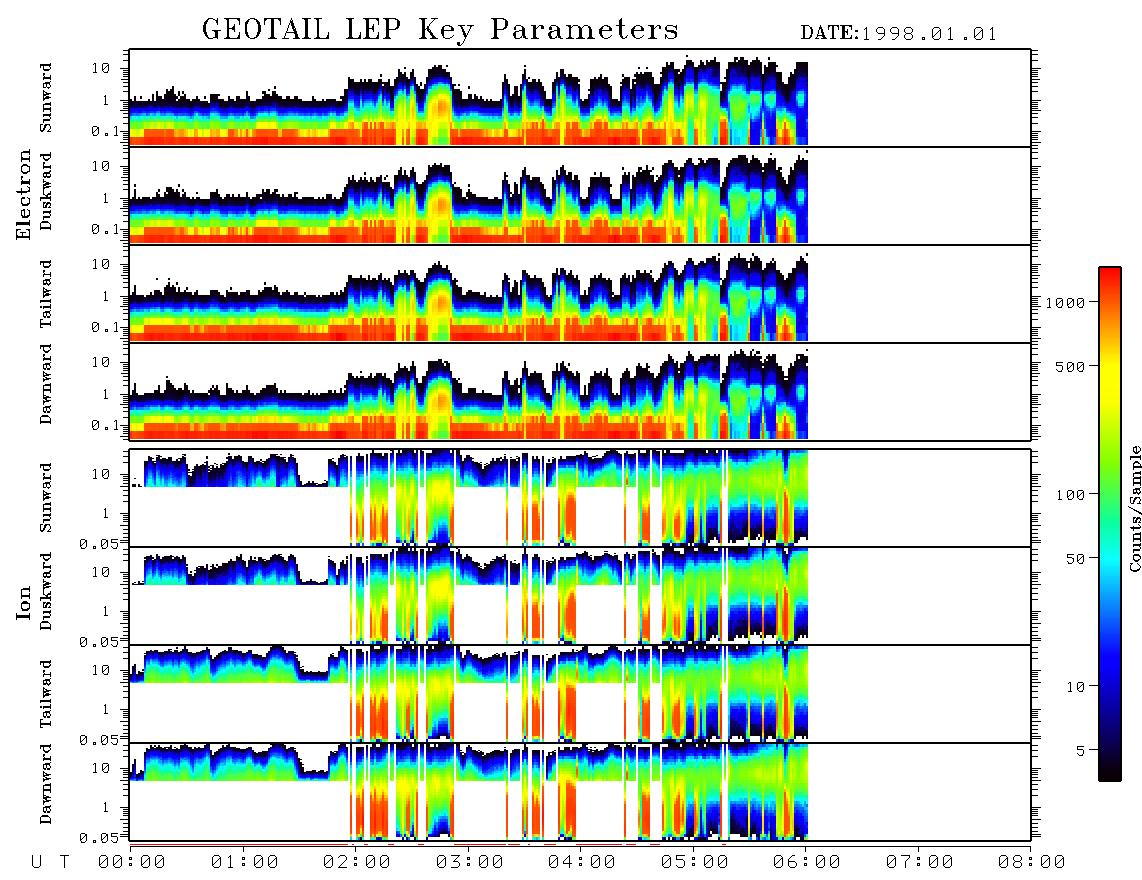1142x880 pixels.
Task: Click the 1000 color scale value
Action: 1066,303
